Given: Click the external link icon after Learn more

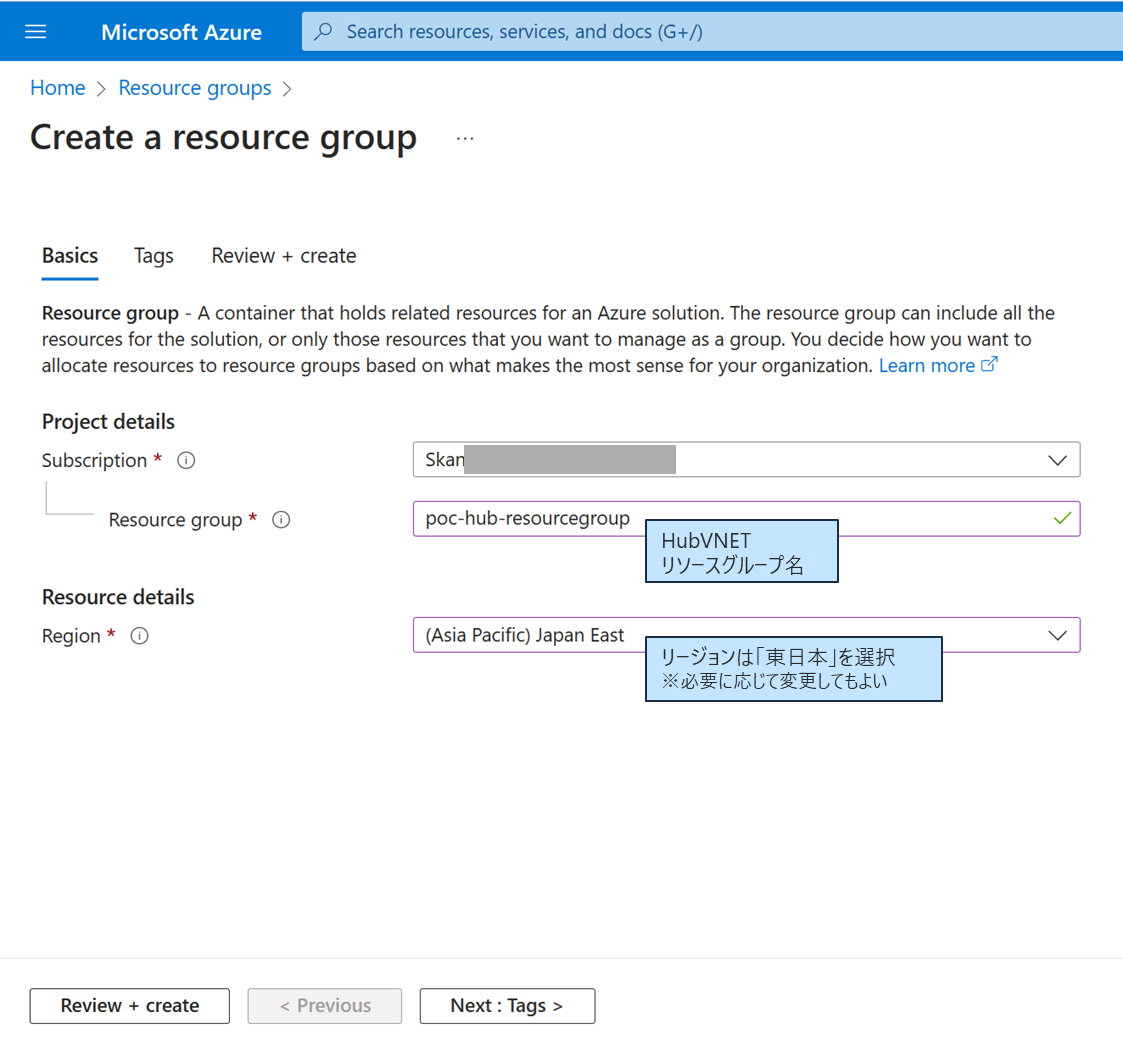Looking at the screenshot, I should (989, 365).
